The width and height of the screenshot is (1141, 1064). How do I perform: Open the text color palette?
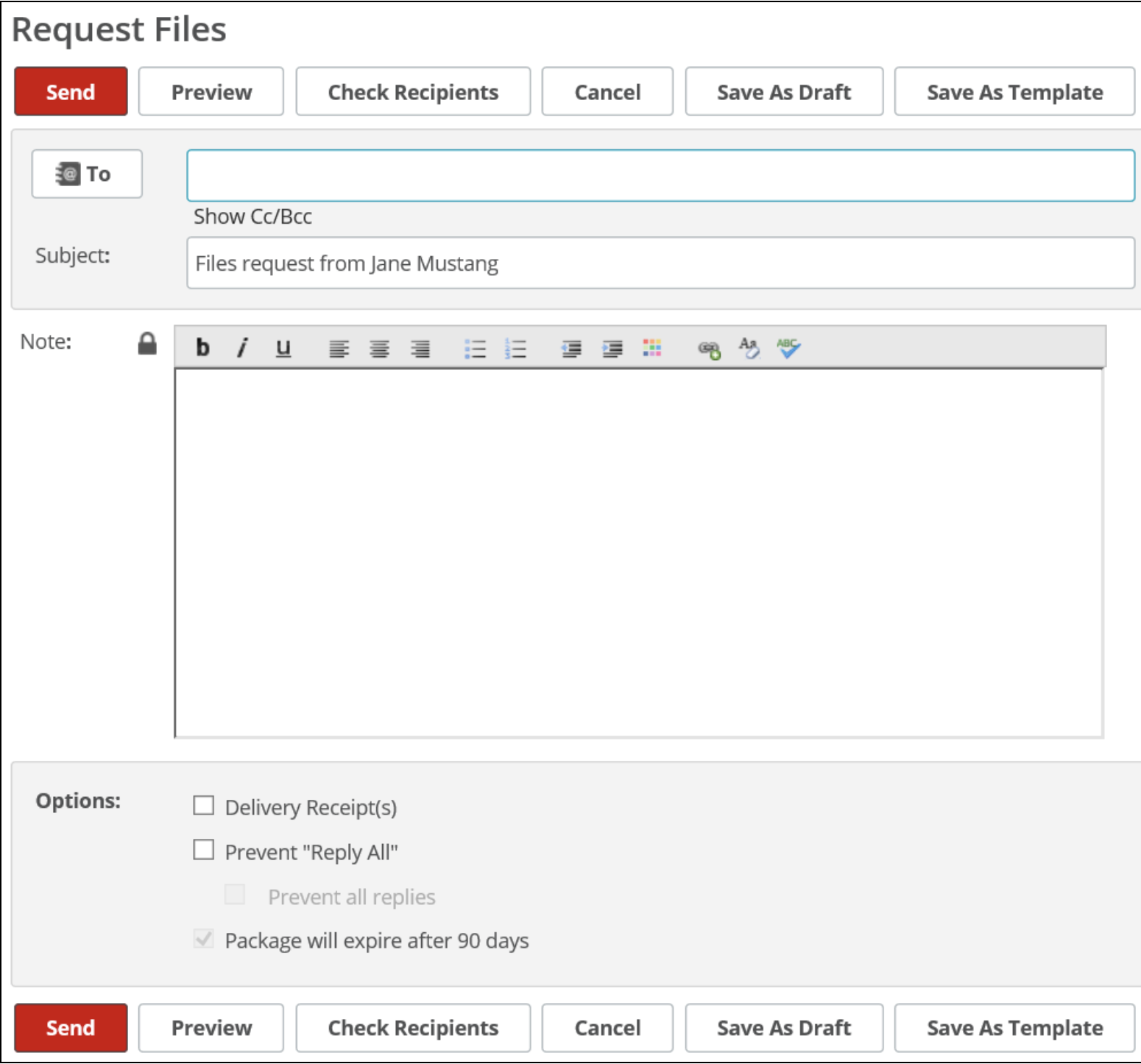[651, 347]
